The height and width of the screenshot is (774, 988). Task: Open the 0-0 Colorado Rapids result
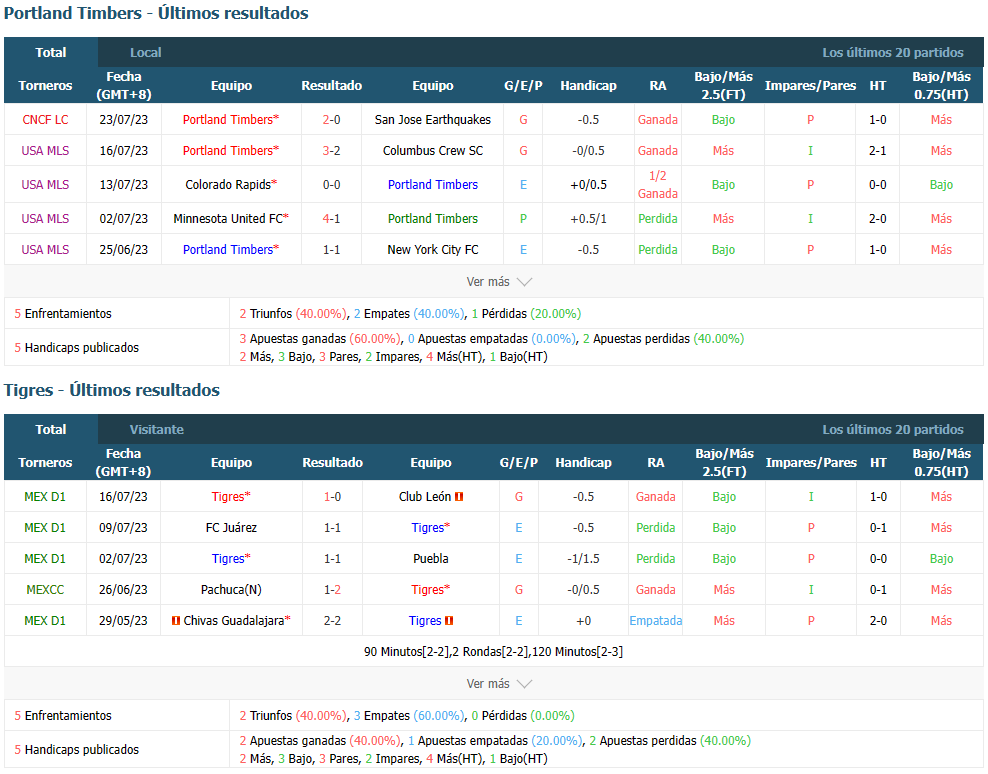click(x=331, y=185)
